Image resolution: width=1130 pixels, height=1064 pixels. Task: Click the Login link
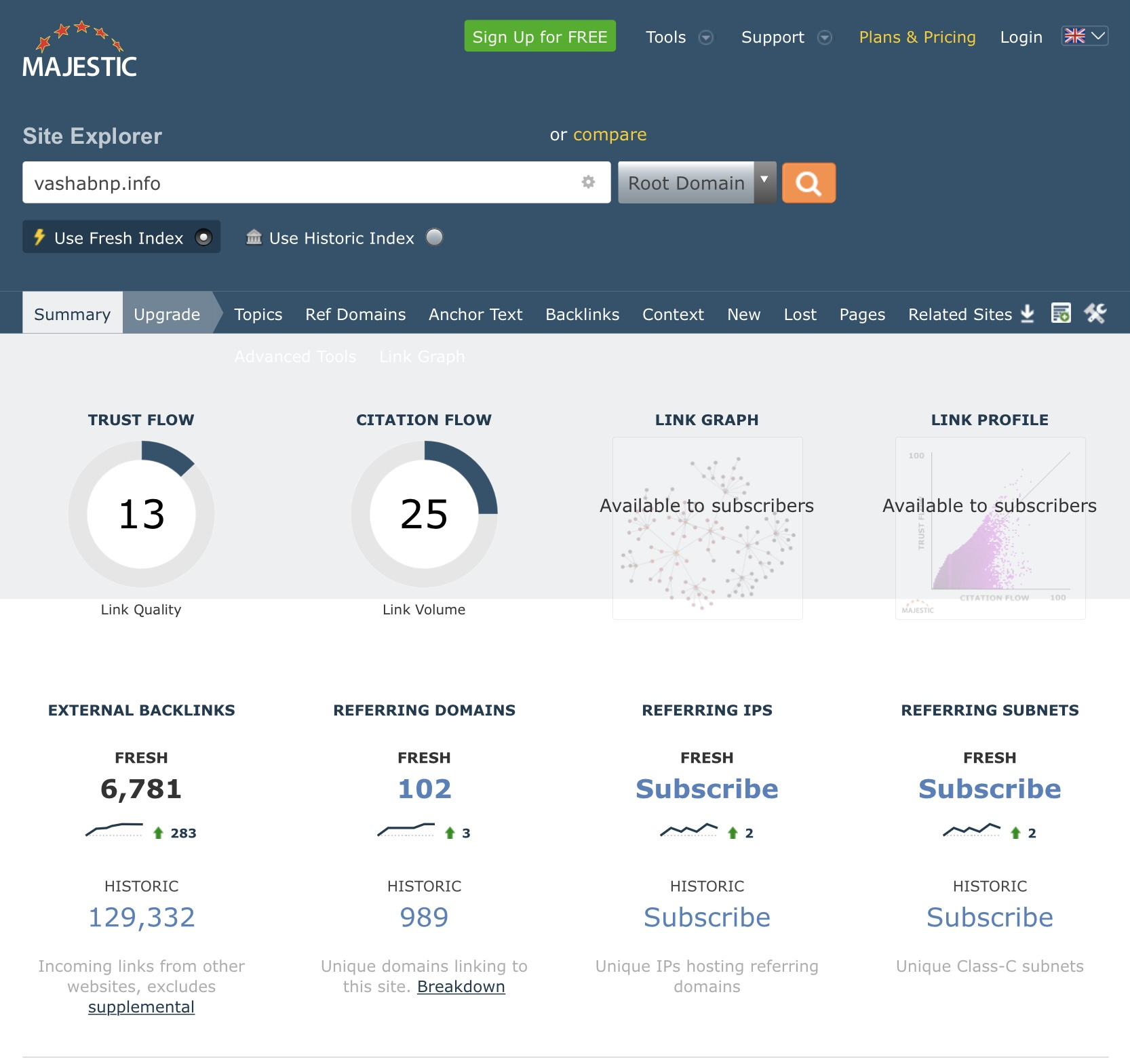1021,37
